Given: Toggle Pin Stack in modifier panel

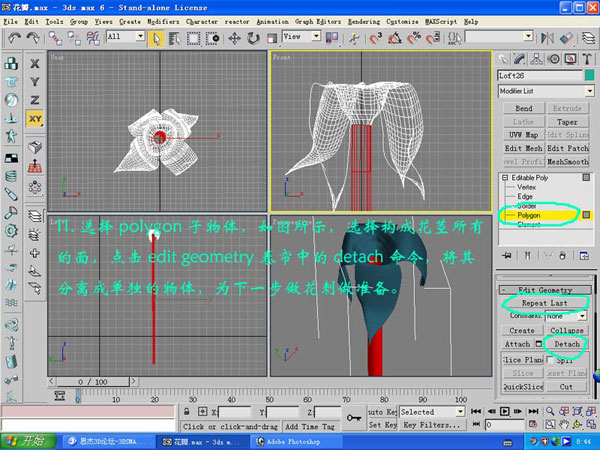Looking at the screenshot, I should click(x=507, y=256).
